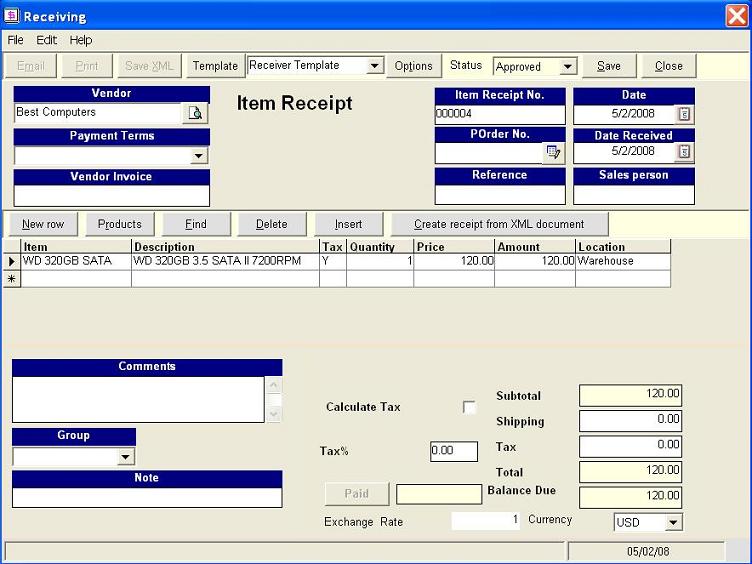752x564 pixels.
Task: Click the Delete row button
Action: tap(271, 224)
